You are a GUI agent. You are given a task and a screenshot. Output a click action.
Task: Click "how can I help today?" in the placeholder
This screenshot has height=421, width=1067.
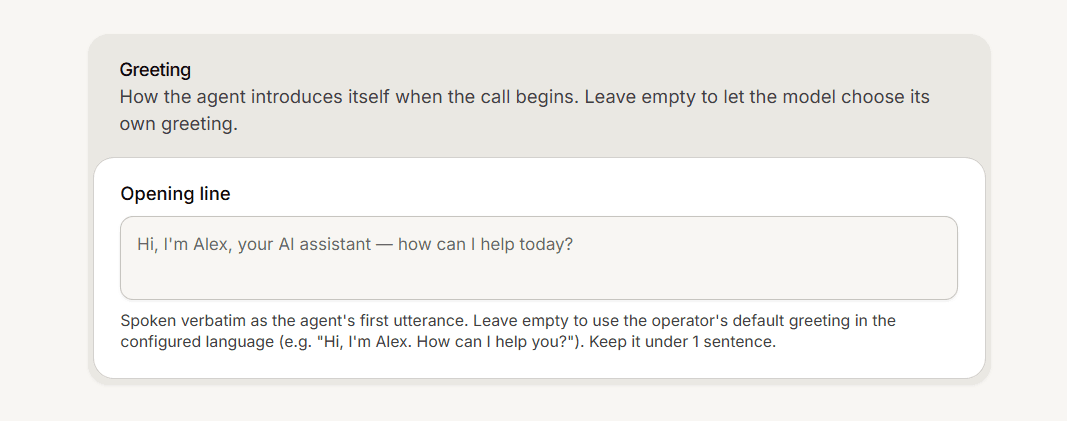point(486,244)
